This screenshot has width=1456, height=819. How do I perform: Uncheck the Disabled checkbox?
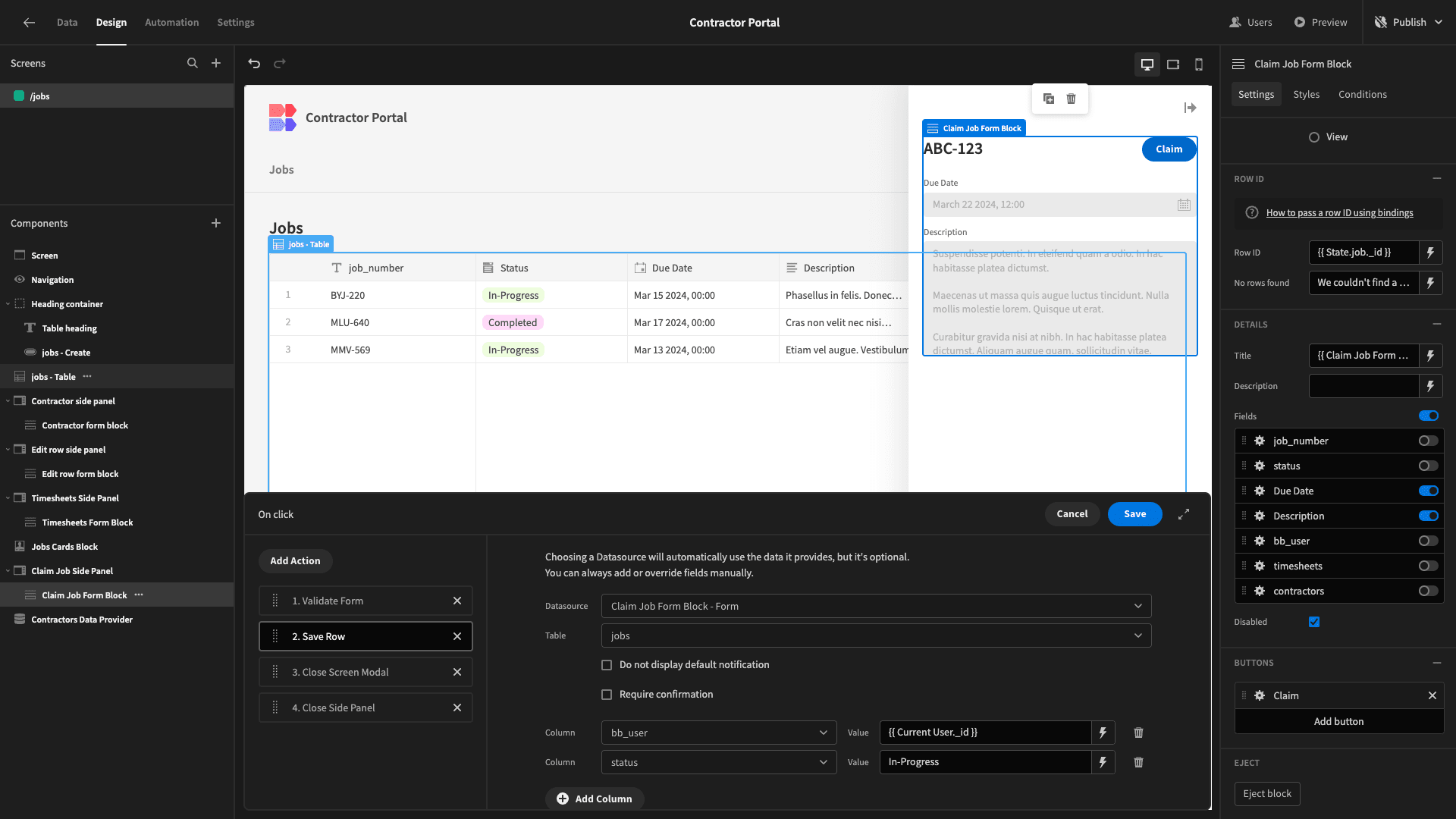[x=1314, y=622]
